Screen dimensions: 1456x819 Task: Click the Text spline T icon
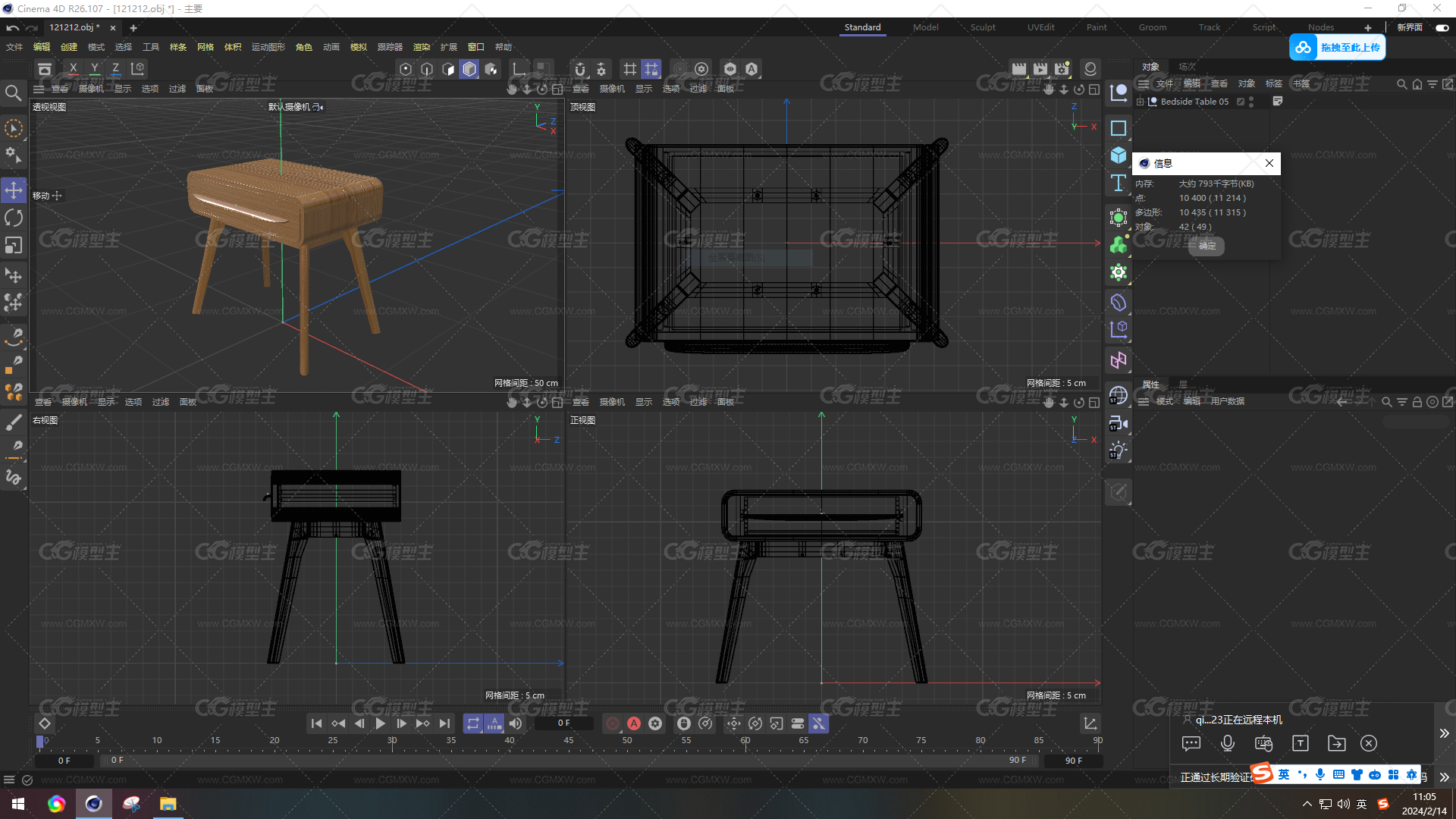1119,183
